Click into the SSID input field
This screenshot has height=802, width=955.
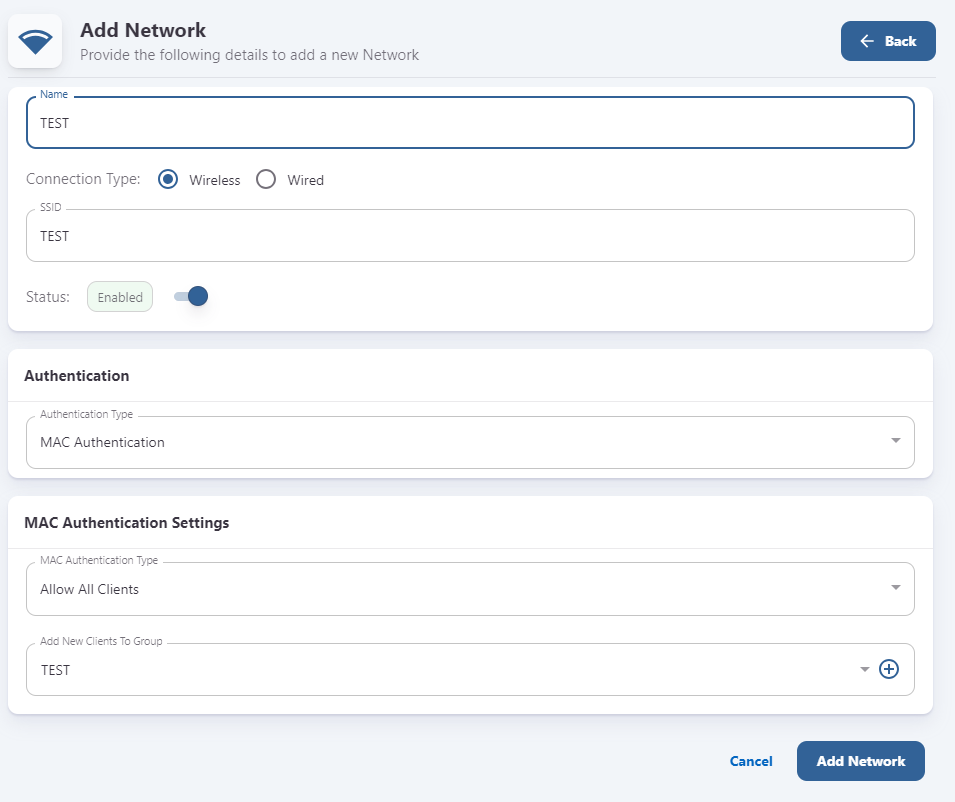470,236
